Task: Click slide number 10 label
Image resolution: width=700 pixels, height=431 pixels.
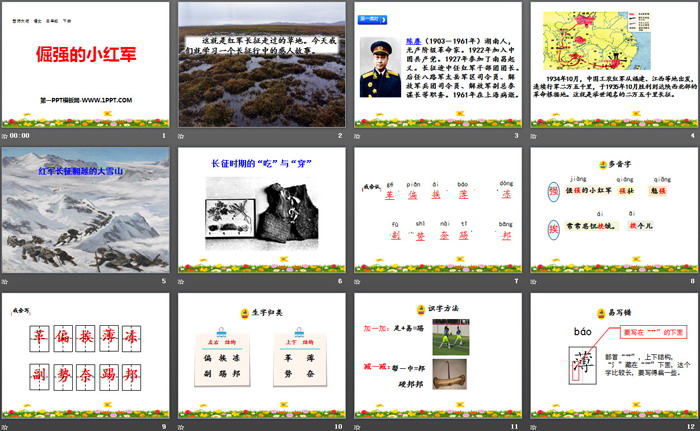Action: pos(338,427)
